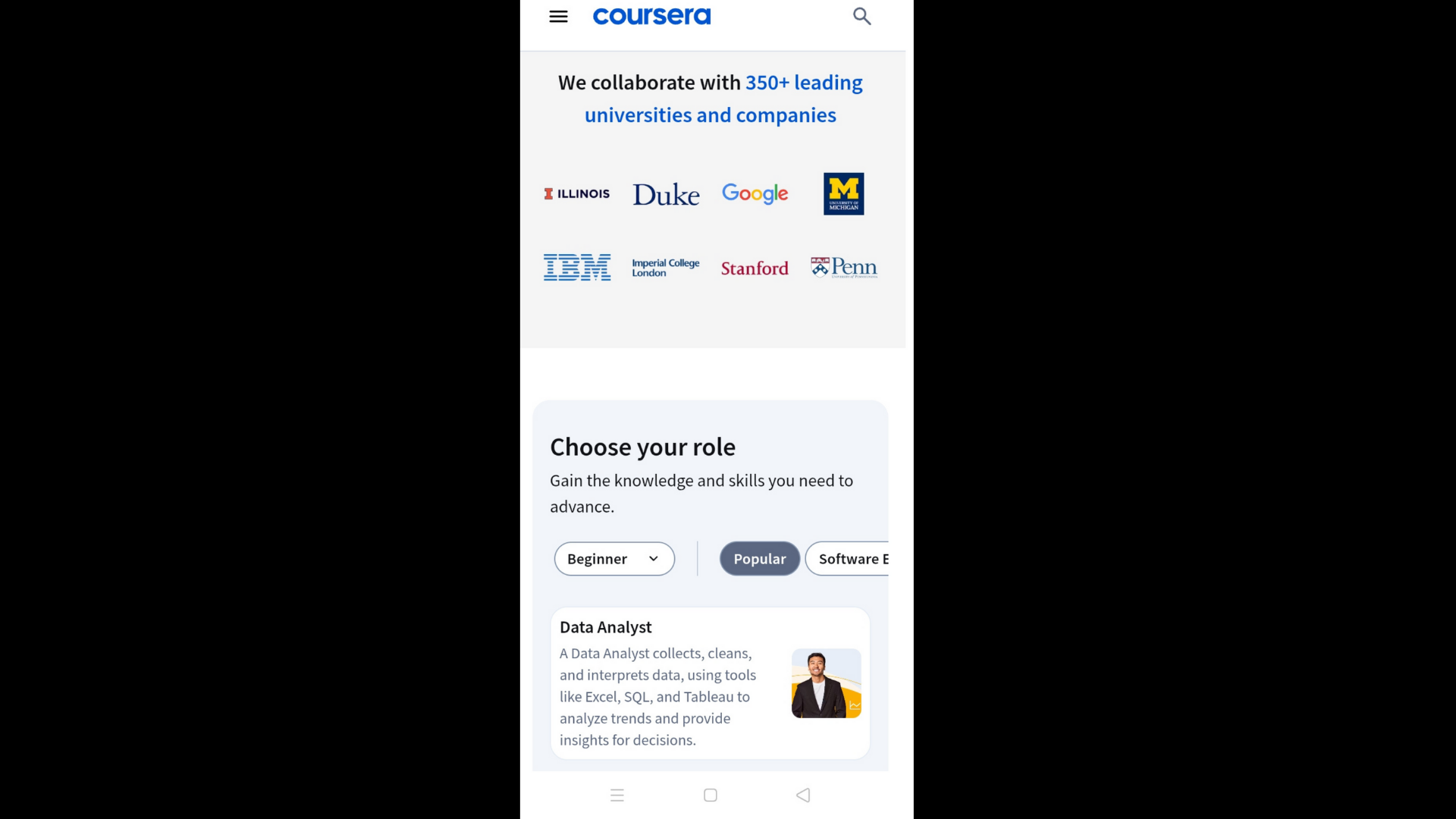Choose the University of Michigan logo

843,194
